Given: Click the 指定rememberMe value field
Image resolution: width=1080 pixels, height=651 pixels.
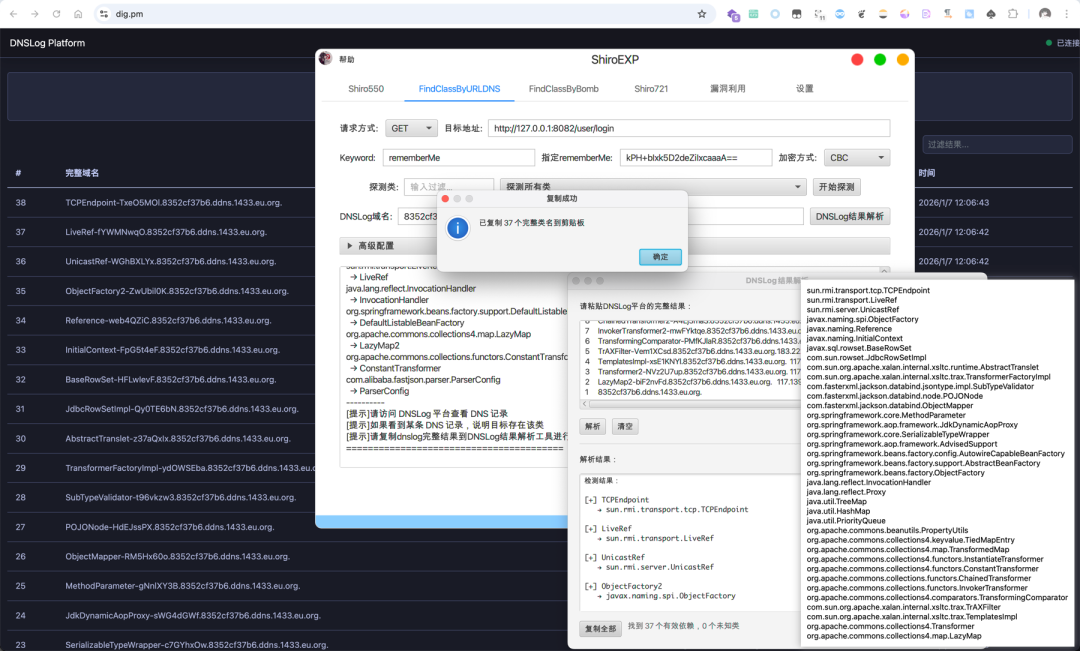Looking at the screenshot, I should pos(696,158).
